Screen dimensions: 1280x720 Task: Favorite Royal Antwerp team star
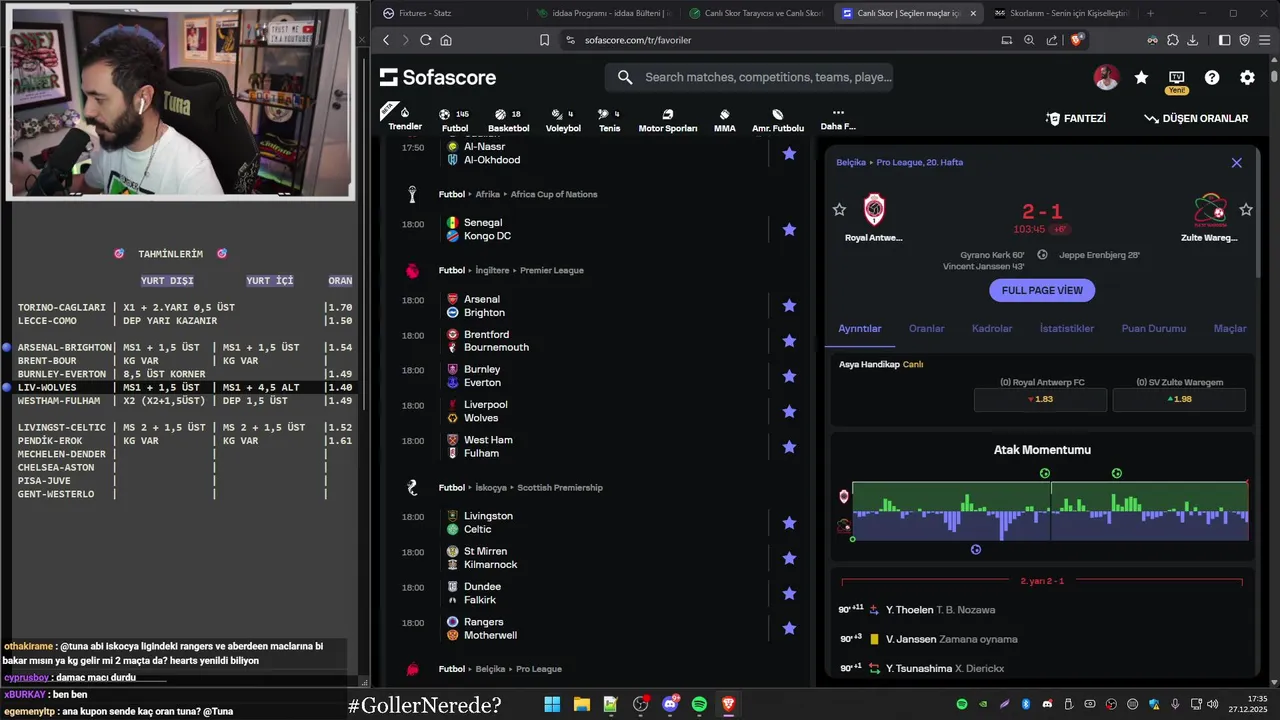[839, 210]
